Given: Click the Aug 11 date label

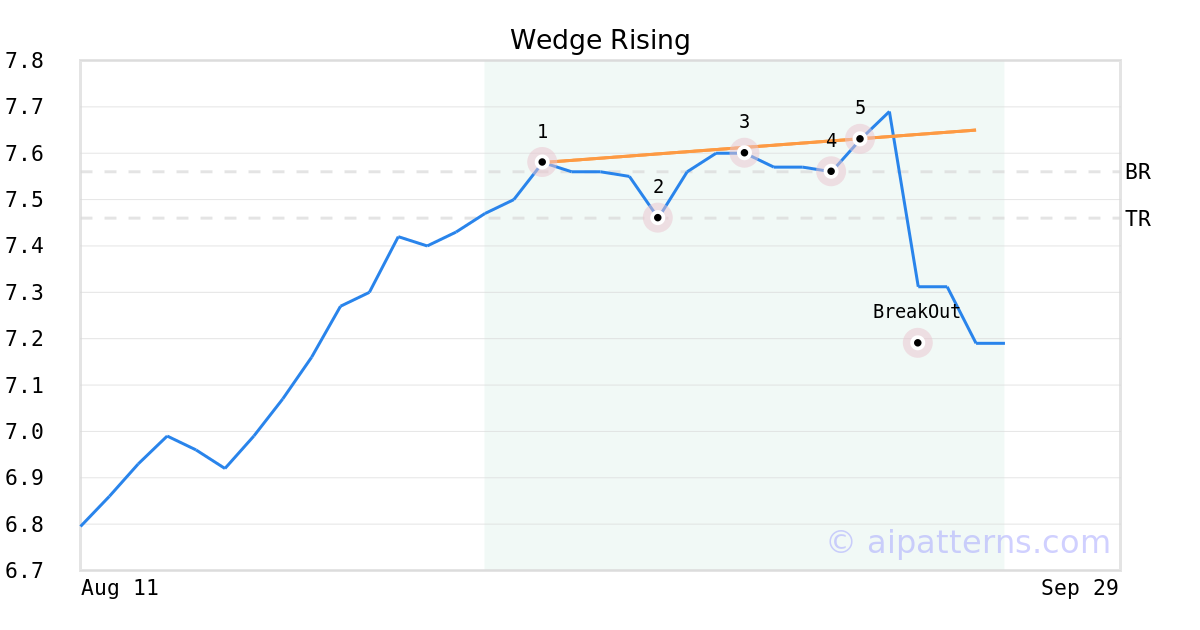Looking at the screenshot, I should 119,588.
